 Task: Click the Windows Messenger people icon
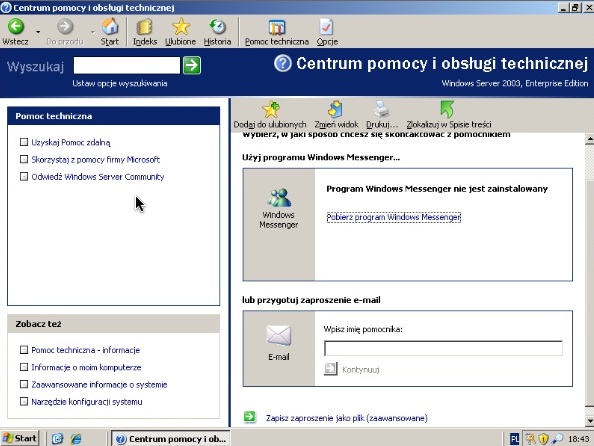tap(279, 198)
